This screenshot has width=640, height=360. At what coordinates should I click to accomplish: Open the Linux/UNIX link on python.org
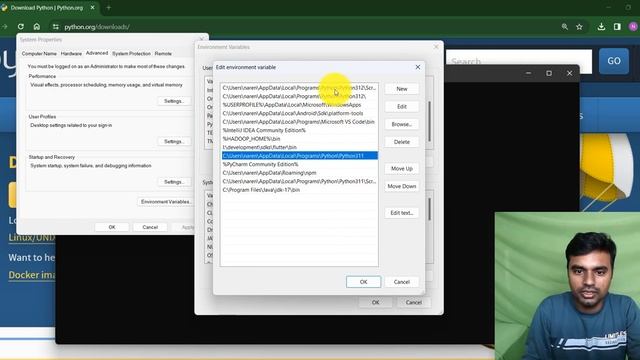[x=32, y=237]
